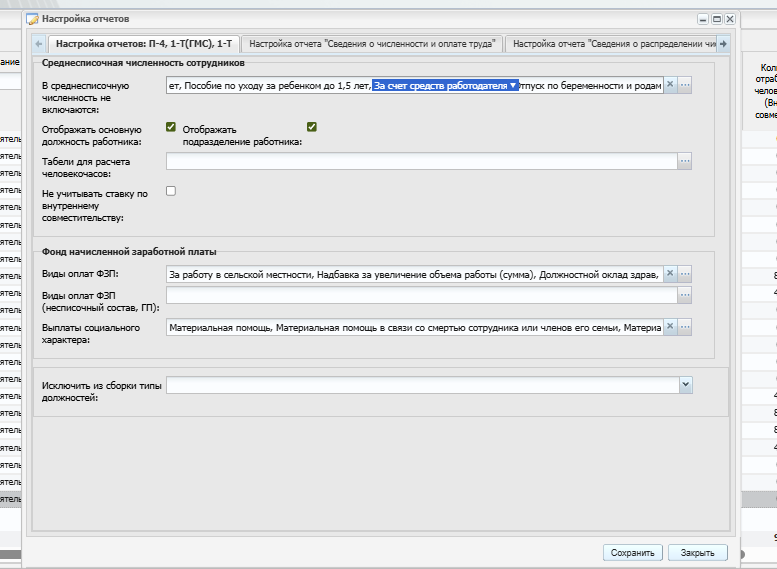Open selector for average headcount exclusions

(x=685, y=85)
